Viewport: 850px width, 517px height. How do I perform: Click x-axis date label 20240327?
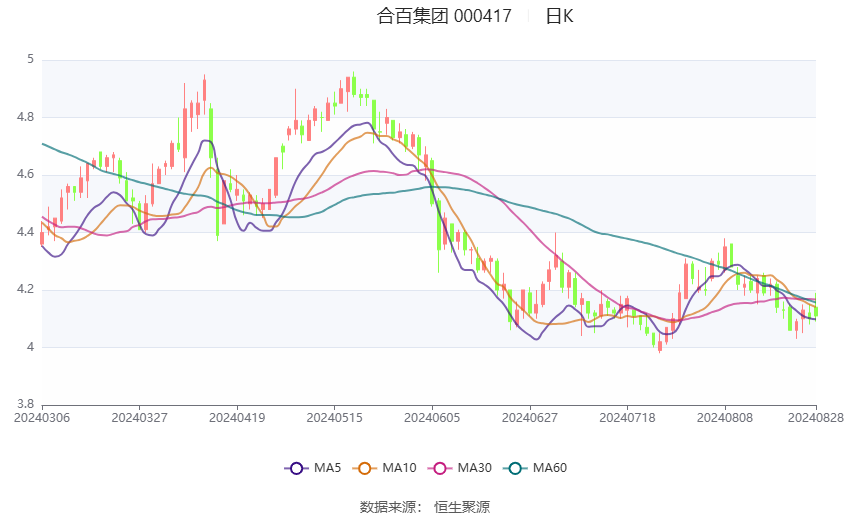pyautogui.click(x=139, y=418)
